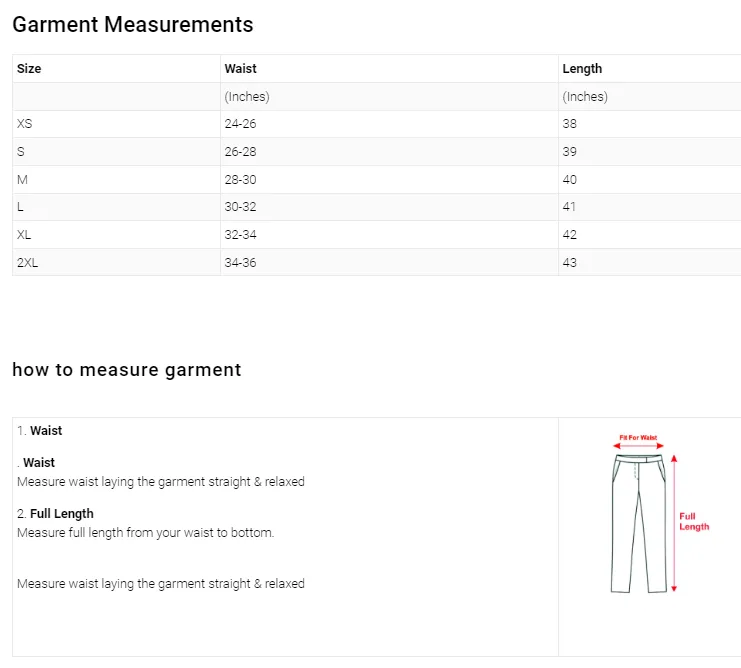741x668 pixels.
Task: Select the 30-32 waist value
Action: tap(240, 207)
